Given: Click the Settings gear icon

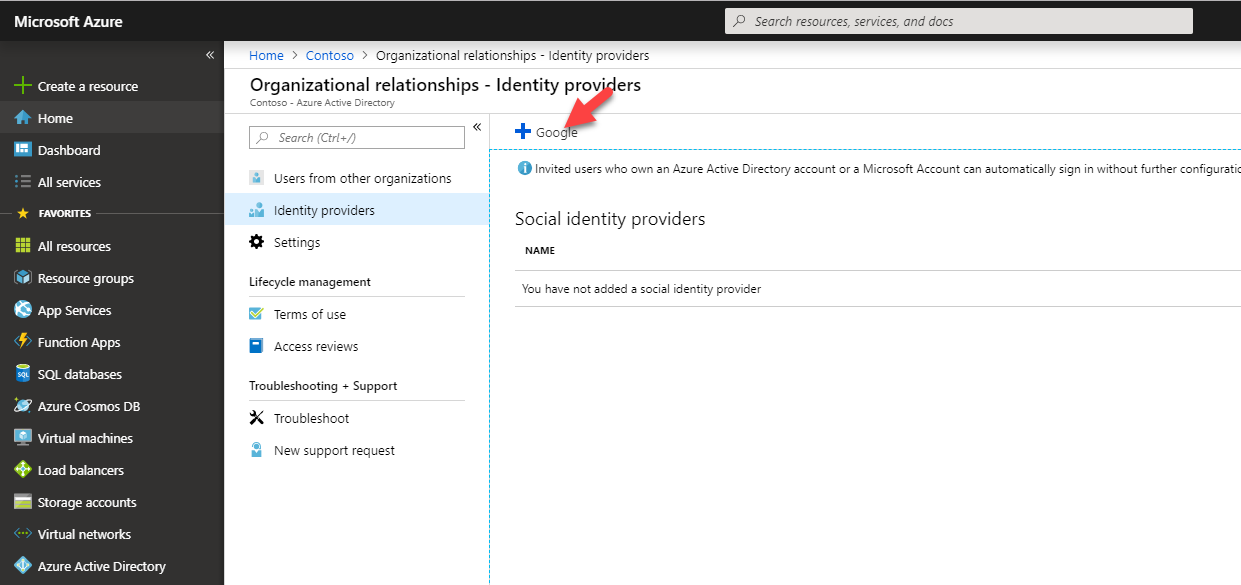Looking at the screenshot, I should pyautogui.click(x=257, y=242).
